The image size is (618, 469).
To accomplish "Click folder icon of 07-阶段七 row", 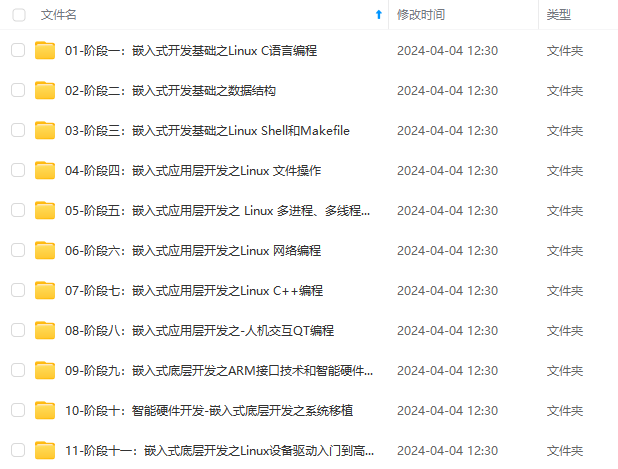I will click(x=45, y=290).
